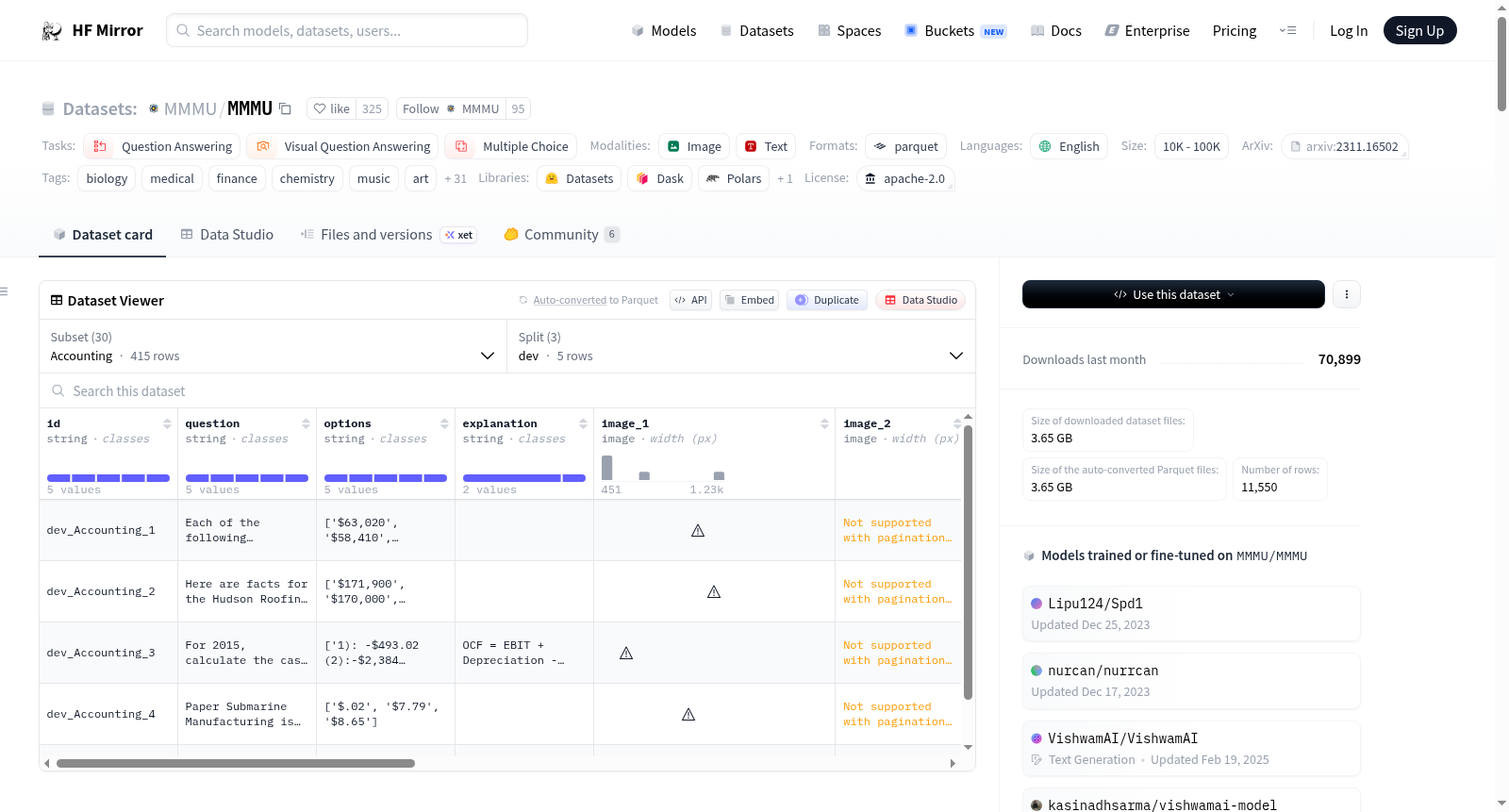Open the Auto-converted to Parquet link
Image resolution: width=1509 pixels, height=812 pixels.
[570, 300]
